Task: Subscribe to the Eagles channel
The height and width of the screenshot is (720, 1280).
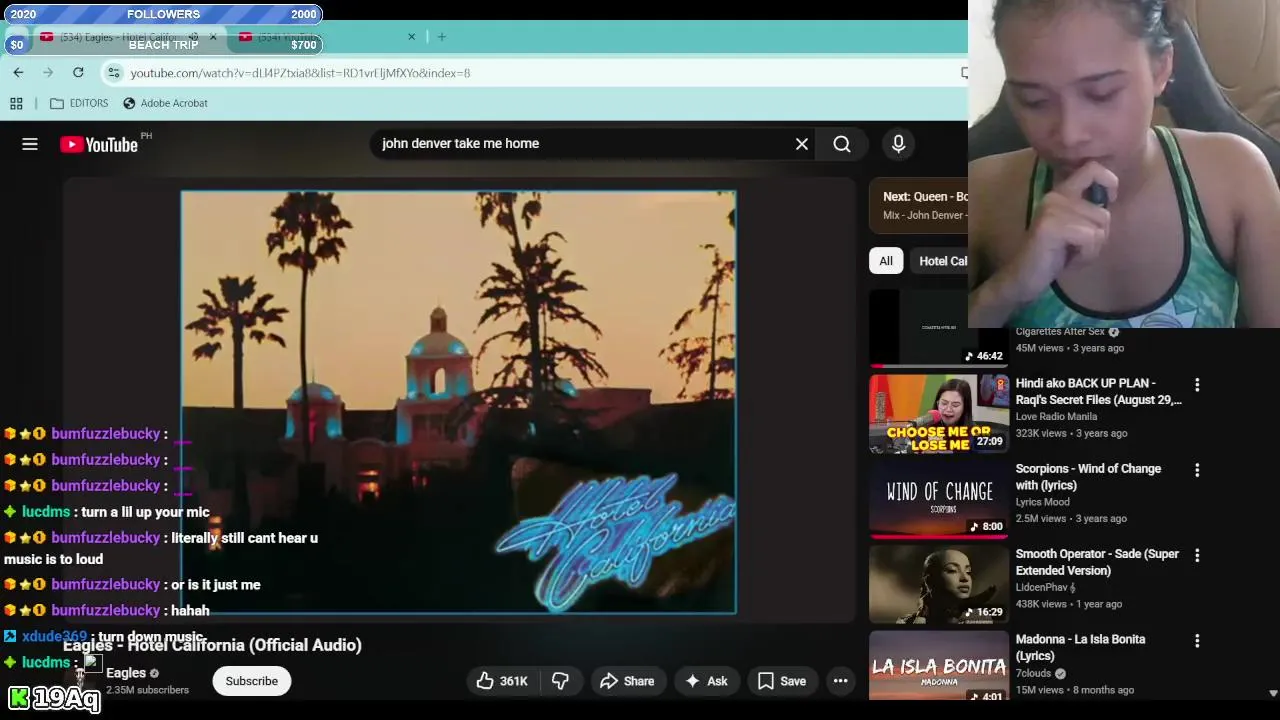Action: point(252,681)
